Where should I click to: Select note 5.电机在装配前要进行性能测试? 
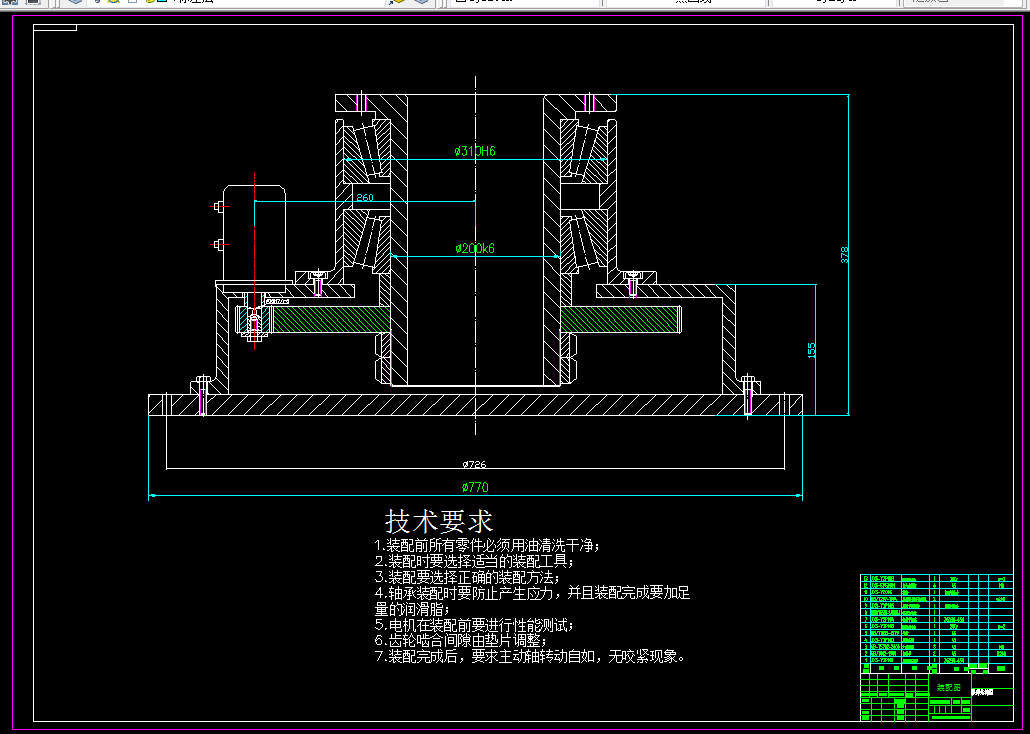click(x=474, y=625)
